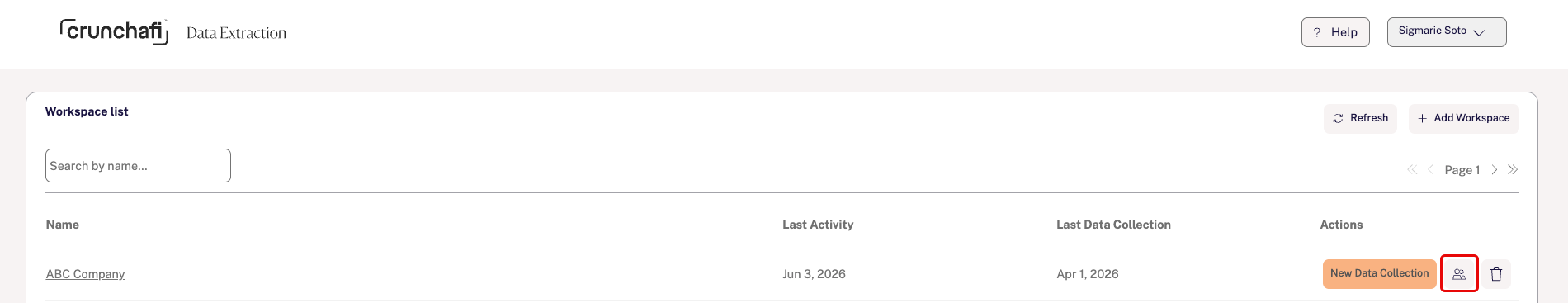Add a new workspace

coord(1464,118)
